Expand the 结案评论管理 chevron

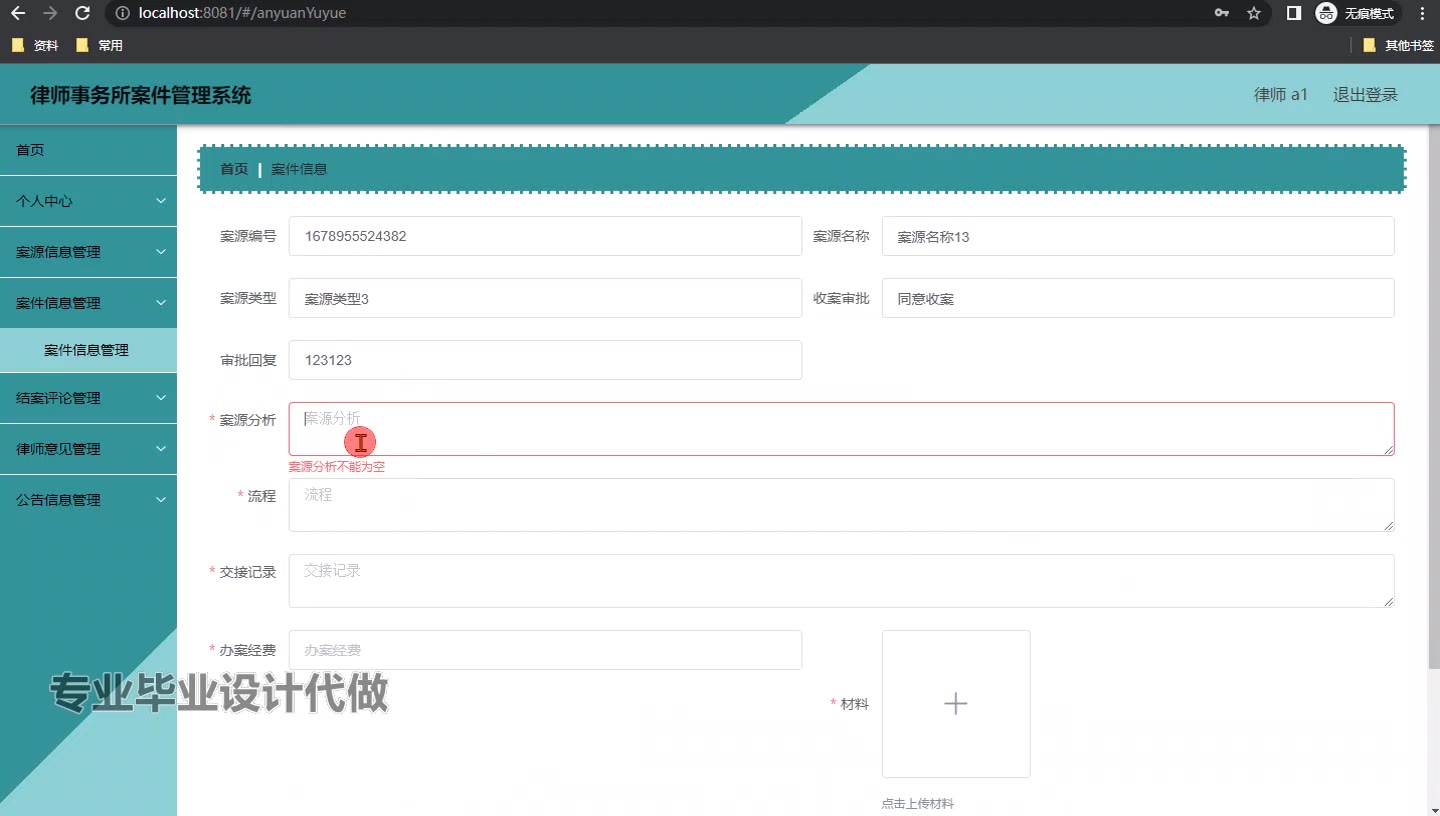(x=161, y=398)
